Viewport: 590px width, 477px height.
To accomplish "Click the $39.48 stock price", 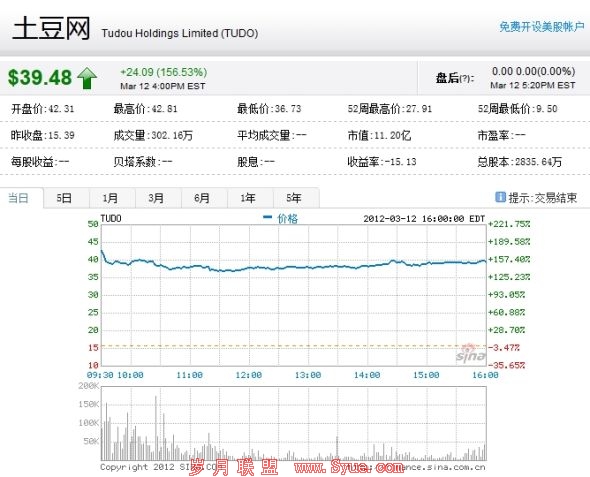I will (x=40, y=78).
